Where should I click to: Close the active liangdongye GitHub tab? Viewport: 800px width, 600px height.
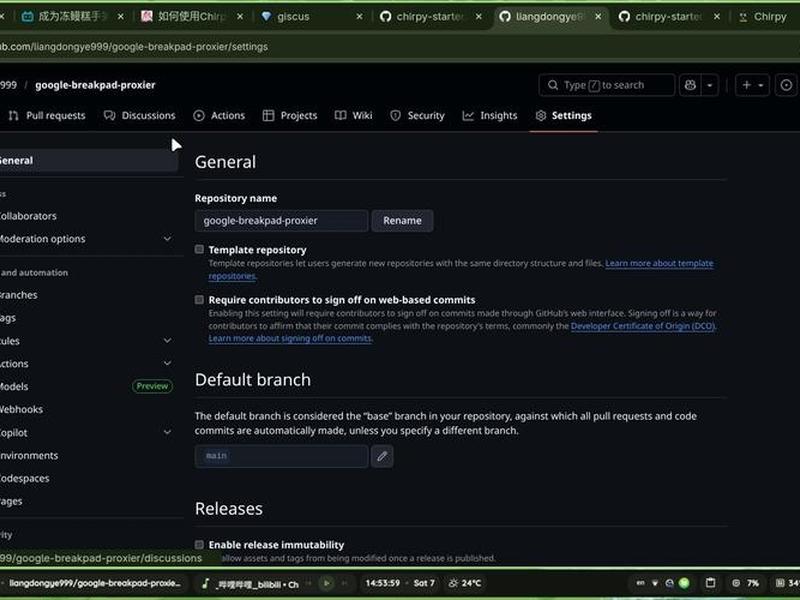(598, 17)
